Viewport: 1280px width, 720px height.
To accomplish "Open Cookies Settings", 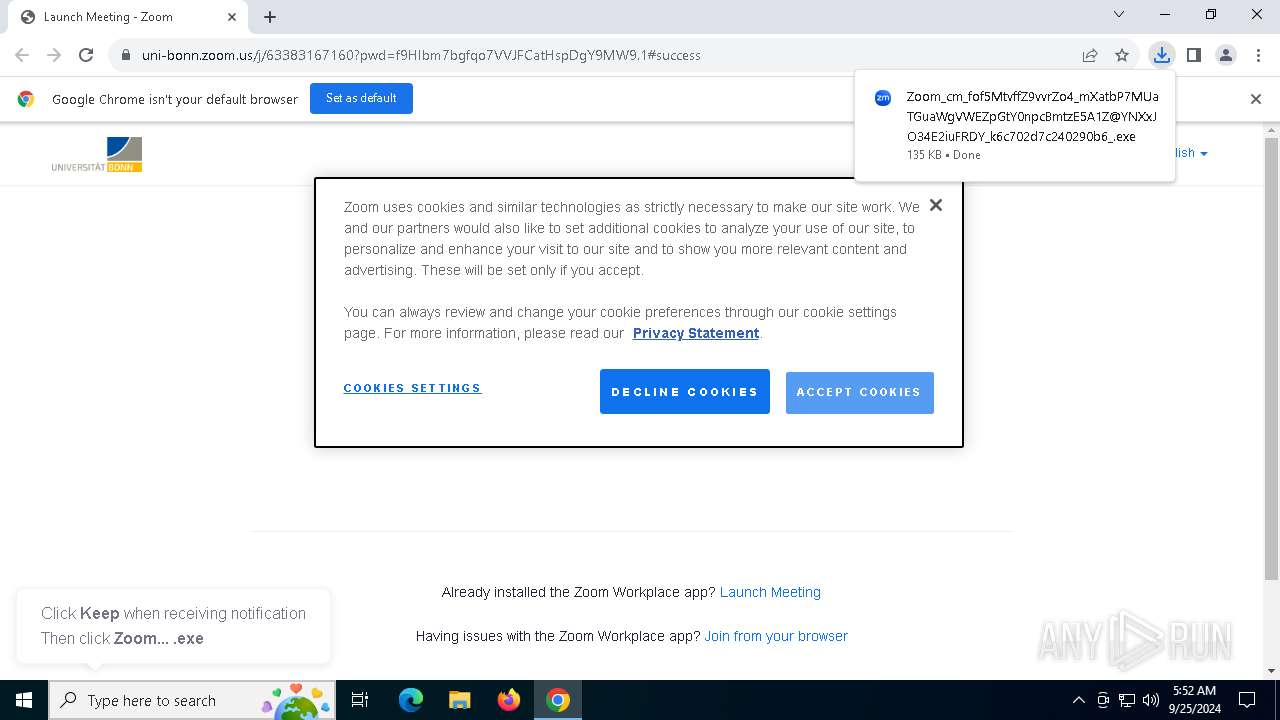I will [412, 388].
